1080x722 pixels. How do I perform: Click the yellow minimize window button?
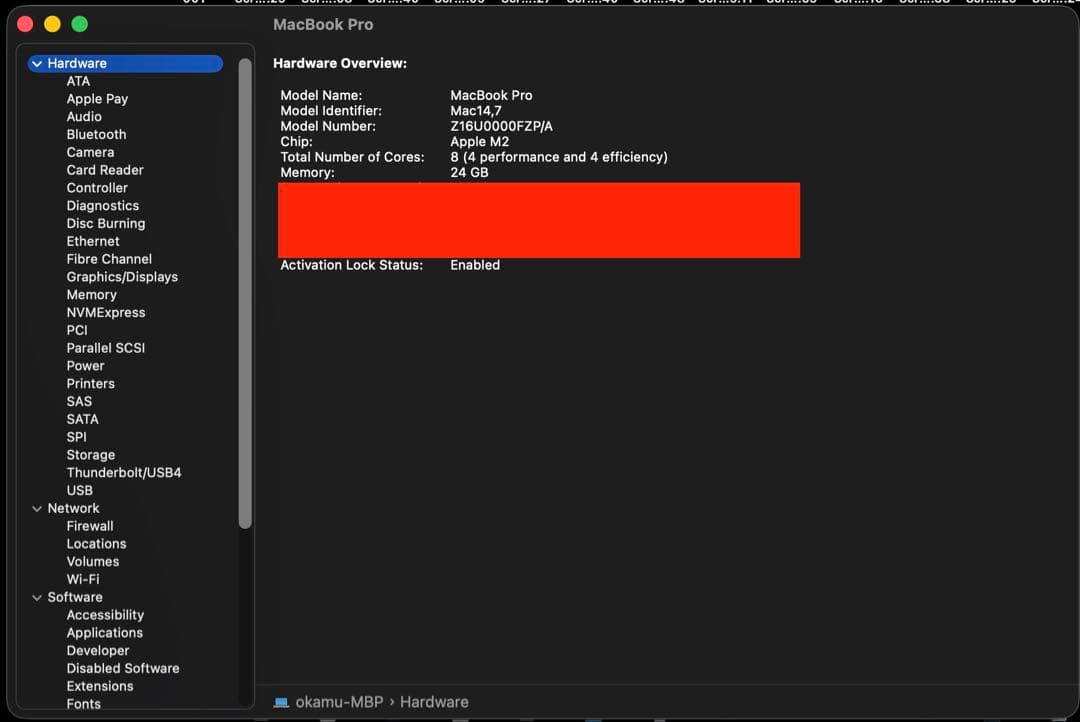53,25
